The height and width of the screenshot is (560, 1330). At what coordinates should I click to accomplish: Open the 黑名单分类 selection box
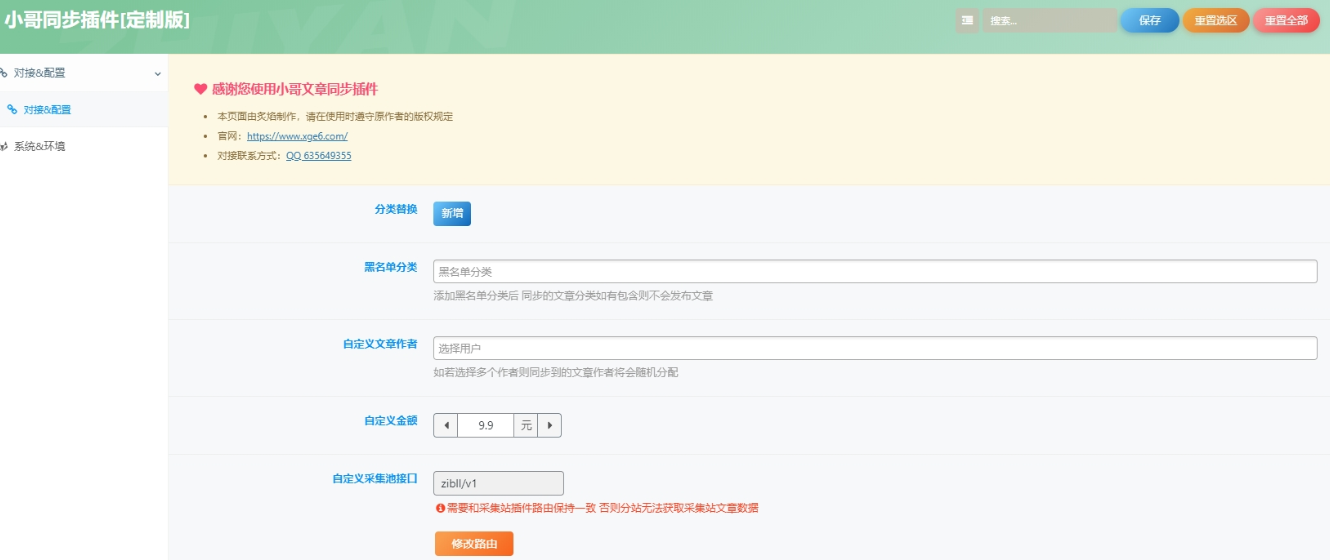click(874, 272)
